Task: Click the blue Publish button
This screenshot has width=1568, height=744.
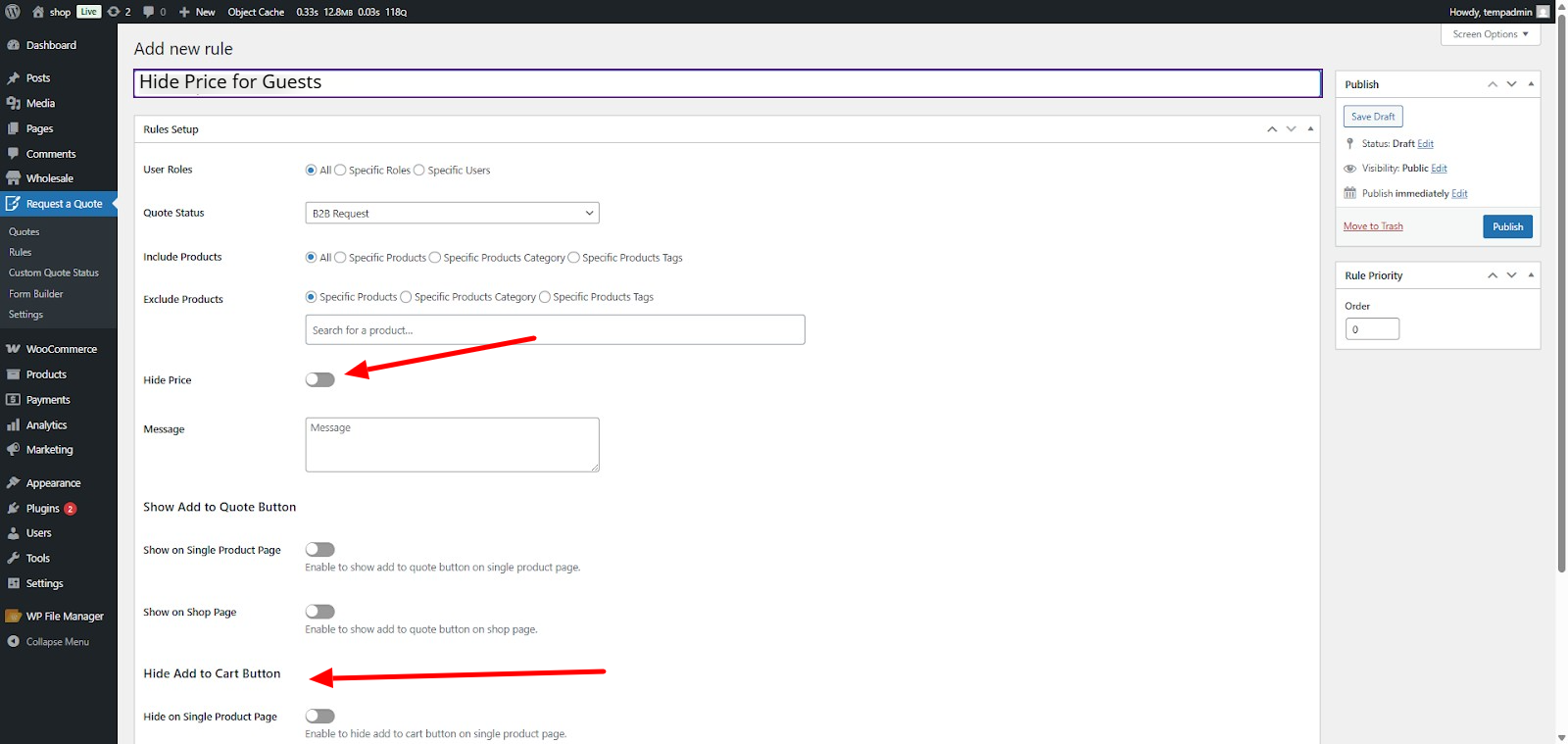Action: (1507, 226)
